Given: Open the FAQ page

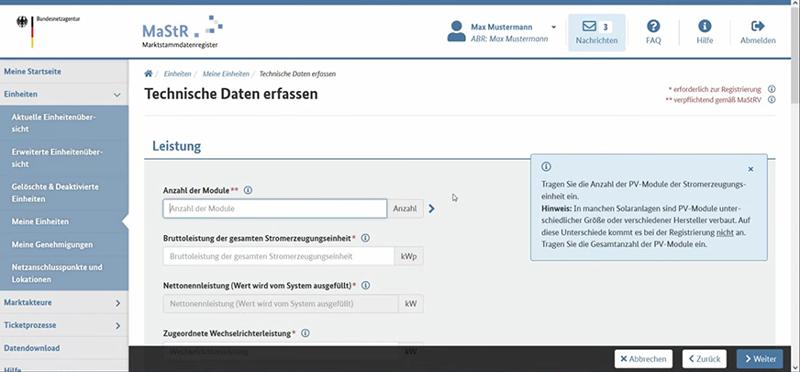Looking at the screenshot, I should point(653,32).
